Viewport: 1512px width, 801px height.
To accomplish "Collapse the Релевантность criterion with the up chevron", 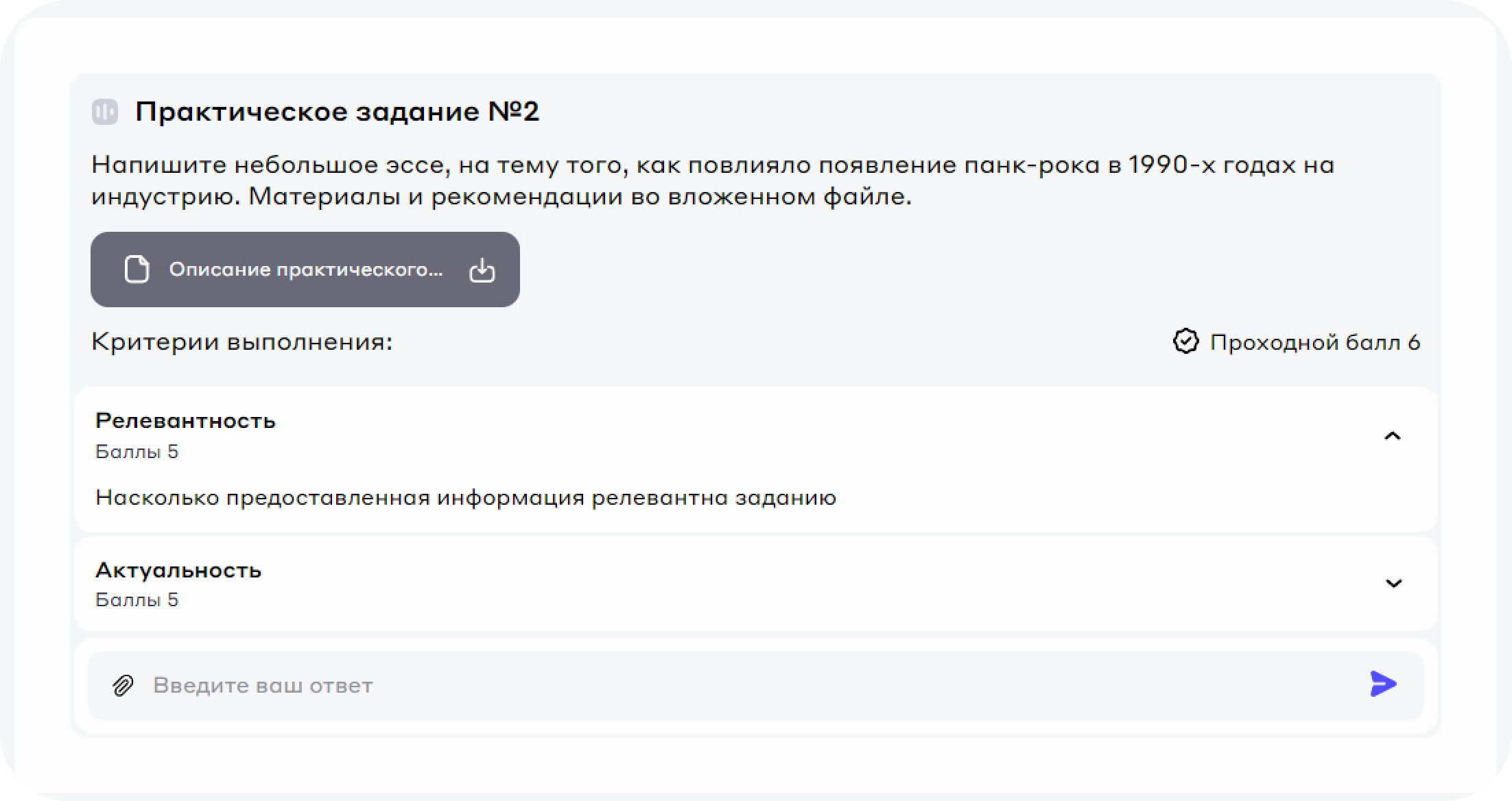I will coord(1392,436).
